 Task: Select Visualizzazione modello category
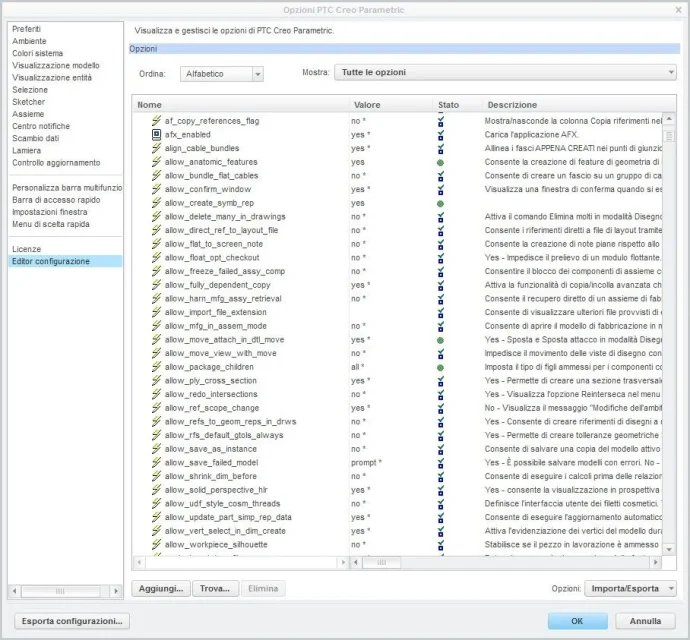56,65
